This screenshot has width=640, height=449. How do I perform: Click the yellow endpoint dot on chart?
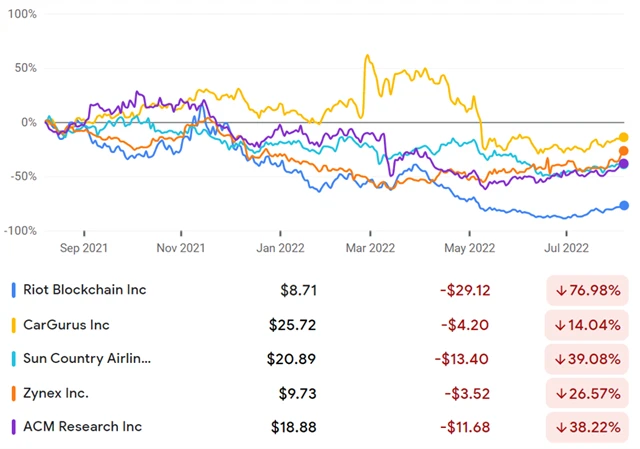pyautogui.click(x=624, y=137)
